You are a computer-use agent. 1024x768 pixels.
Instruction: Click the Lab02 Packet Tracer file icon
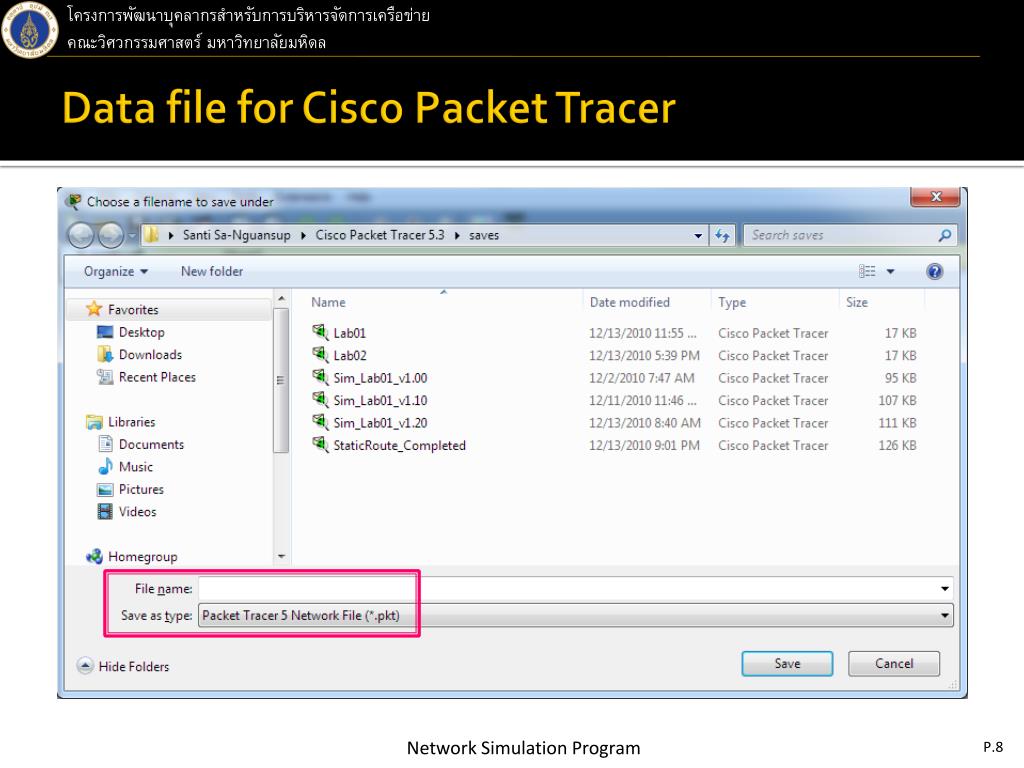(320, 355)
